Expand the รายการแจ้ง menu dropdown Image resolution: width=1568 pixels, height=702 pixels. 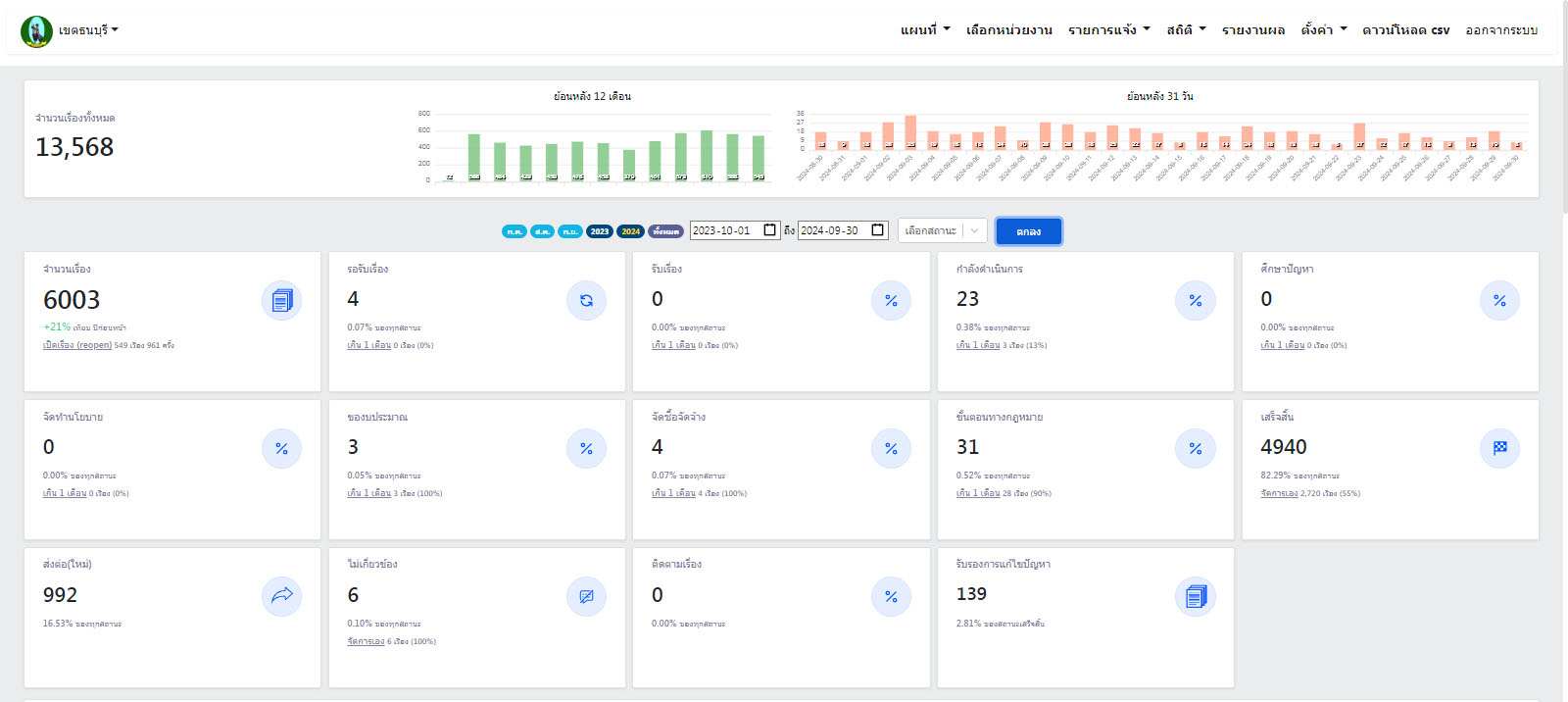click(1108, 30)
